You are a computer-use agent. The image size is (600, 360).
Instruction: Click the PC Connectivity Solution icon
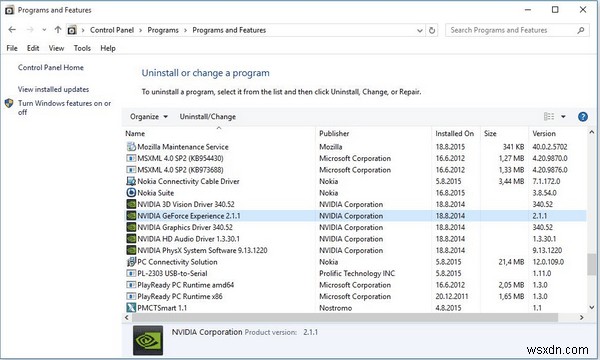[x=131, y=262]
